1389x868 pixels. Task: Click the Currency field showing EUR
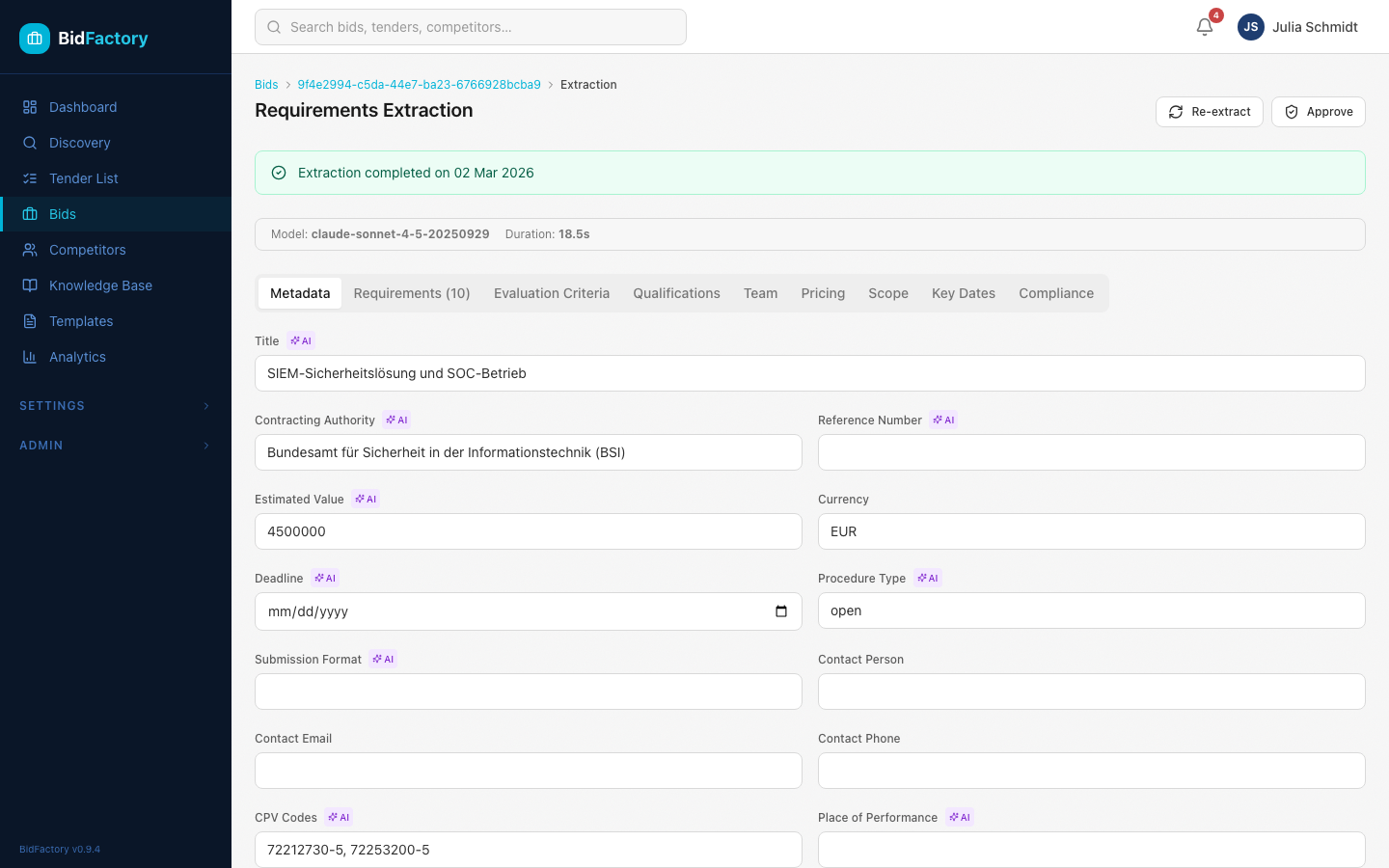point(1092,531)
